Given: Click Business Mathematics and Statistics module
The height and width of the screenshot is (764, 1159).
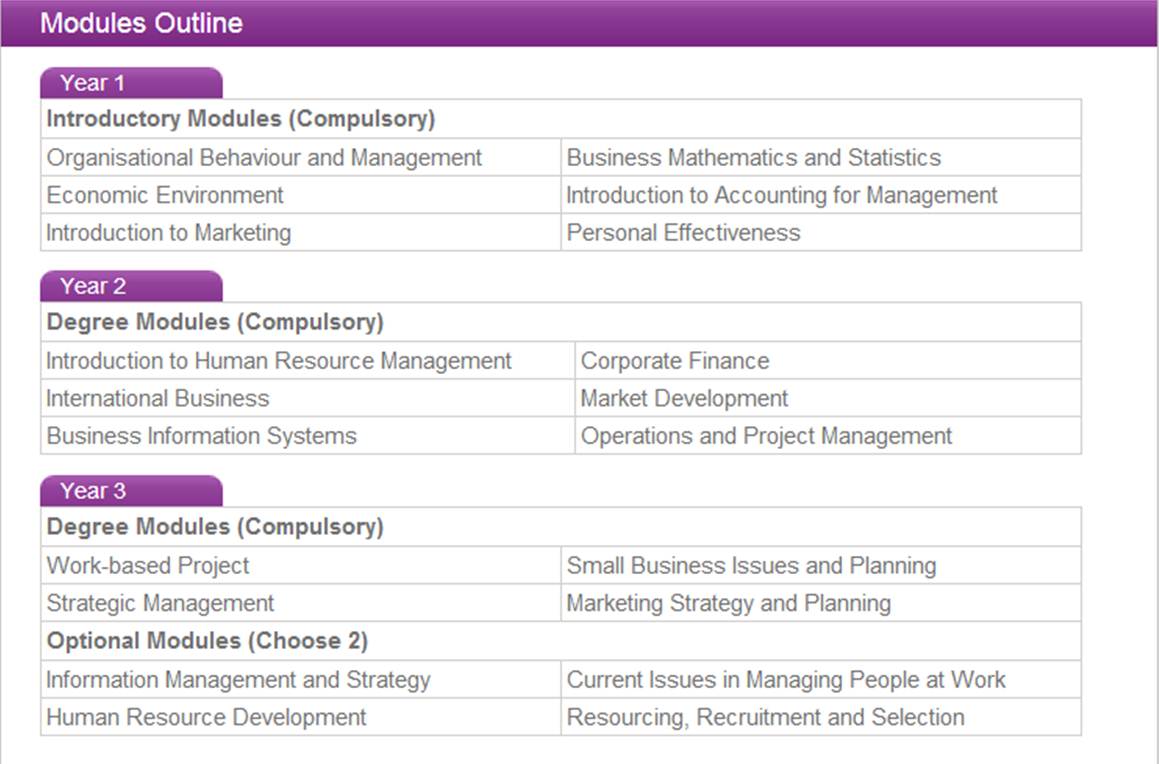Looking at the screenshot, I should pyautogui.click(x=753, y=158).
